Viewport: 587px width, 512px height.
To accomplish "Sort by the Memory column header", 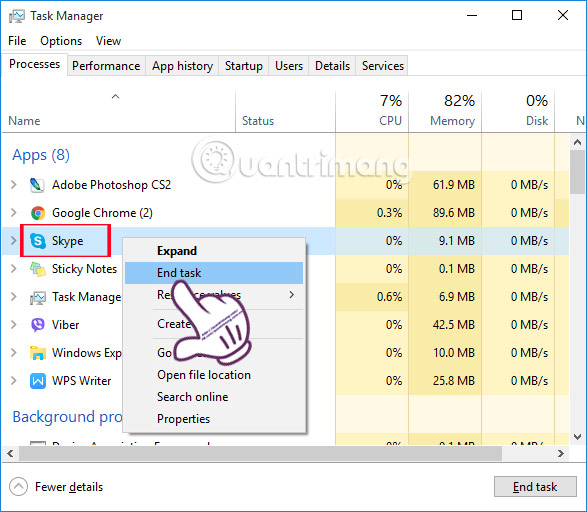I will [445, 111].
